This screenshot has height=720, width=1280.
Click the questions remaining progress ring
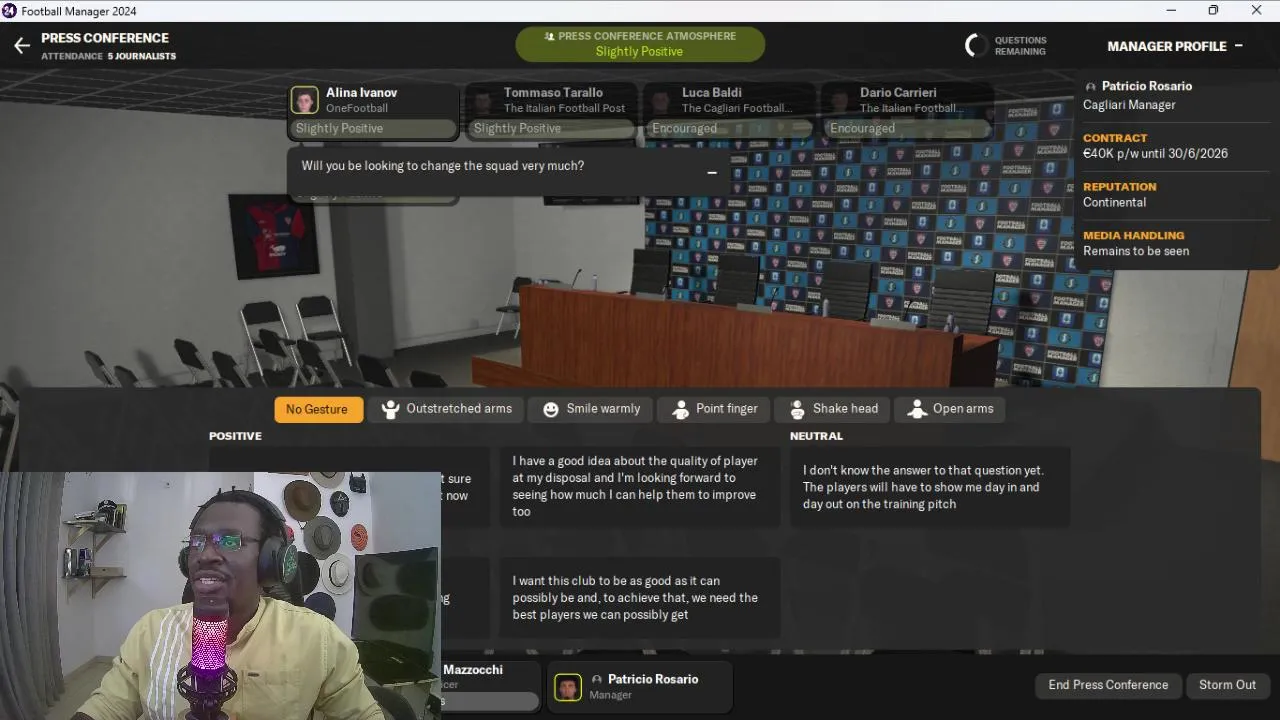[x=976, y=45]
